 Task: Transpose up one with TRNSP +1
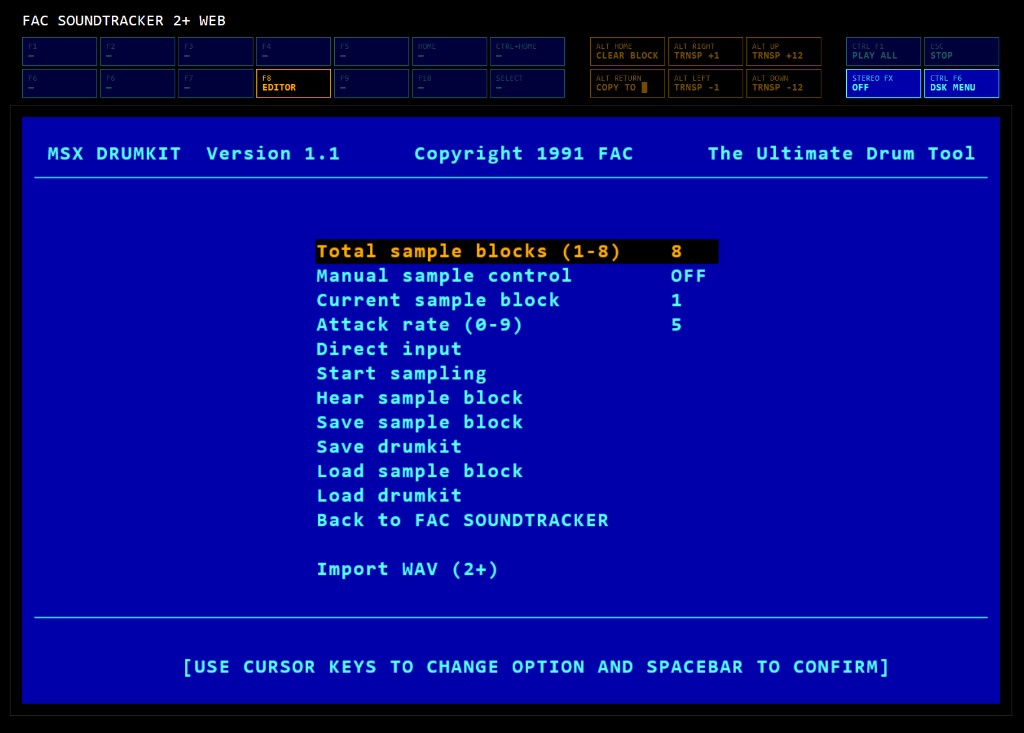point(705,52)
